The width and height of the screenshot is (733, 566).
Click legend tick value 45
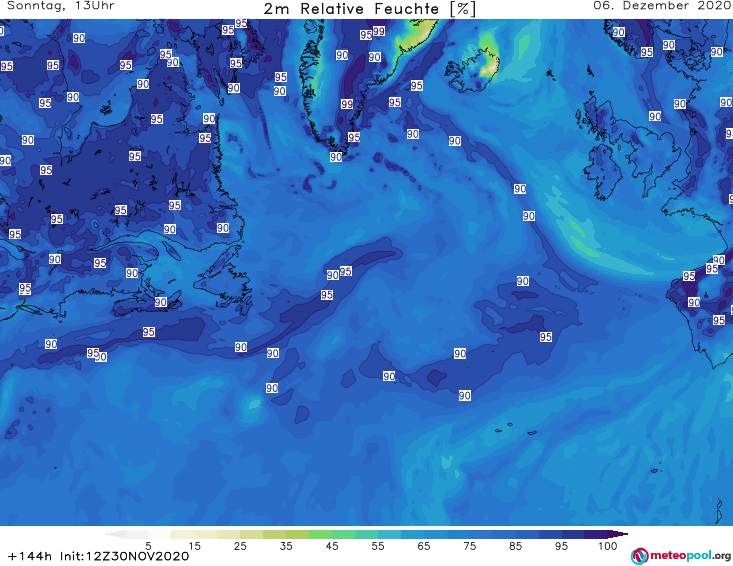332,546
